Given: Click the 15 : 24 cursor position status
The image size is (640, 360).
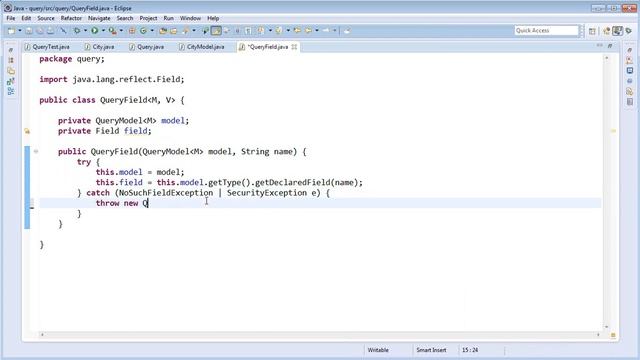Looking at the screenshot, I should pyautogui.click(x=470, y=350).
